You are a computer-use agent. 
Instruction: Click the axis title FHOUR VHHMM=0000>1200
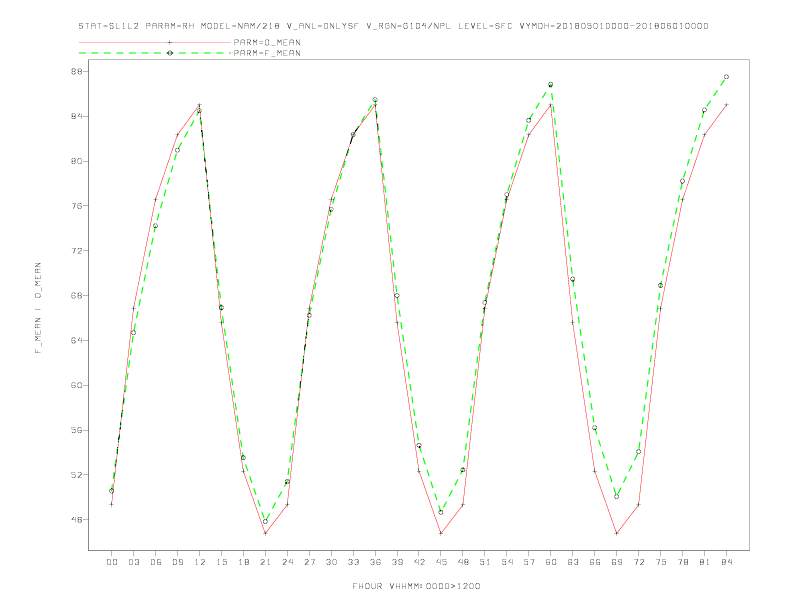tap(416, 586)
